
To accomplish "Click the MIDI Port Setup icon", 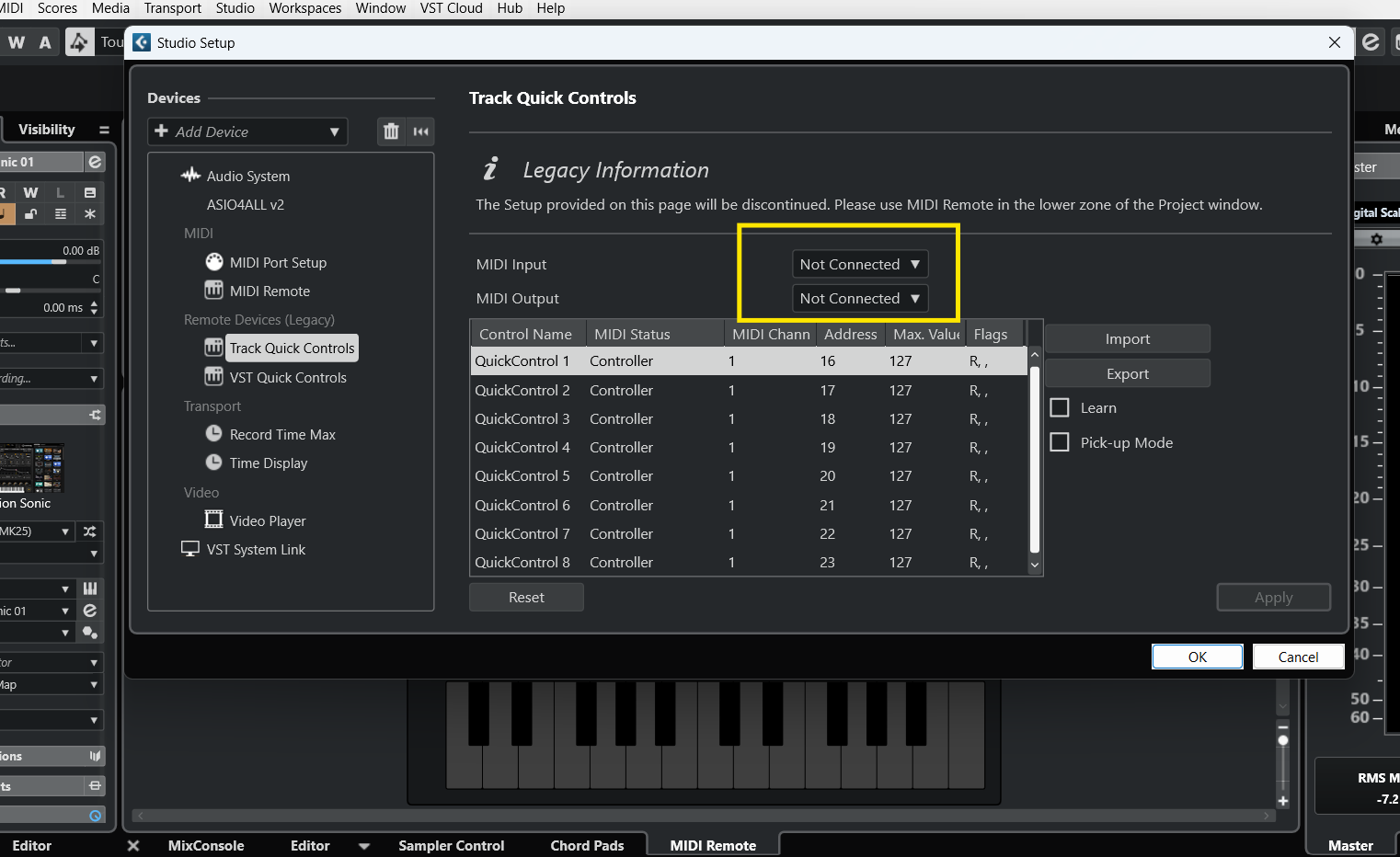I will pyautogui.click(x=214, y=262).
